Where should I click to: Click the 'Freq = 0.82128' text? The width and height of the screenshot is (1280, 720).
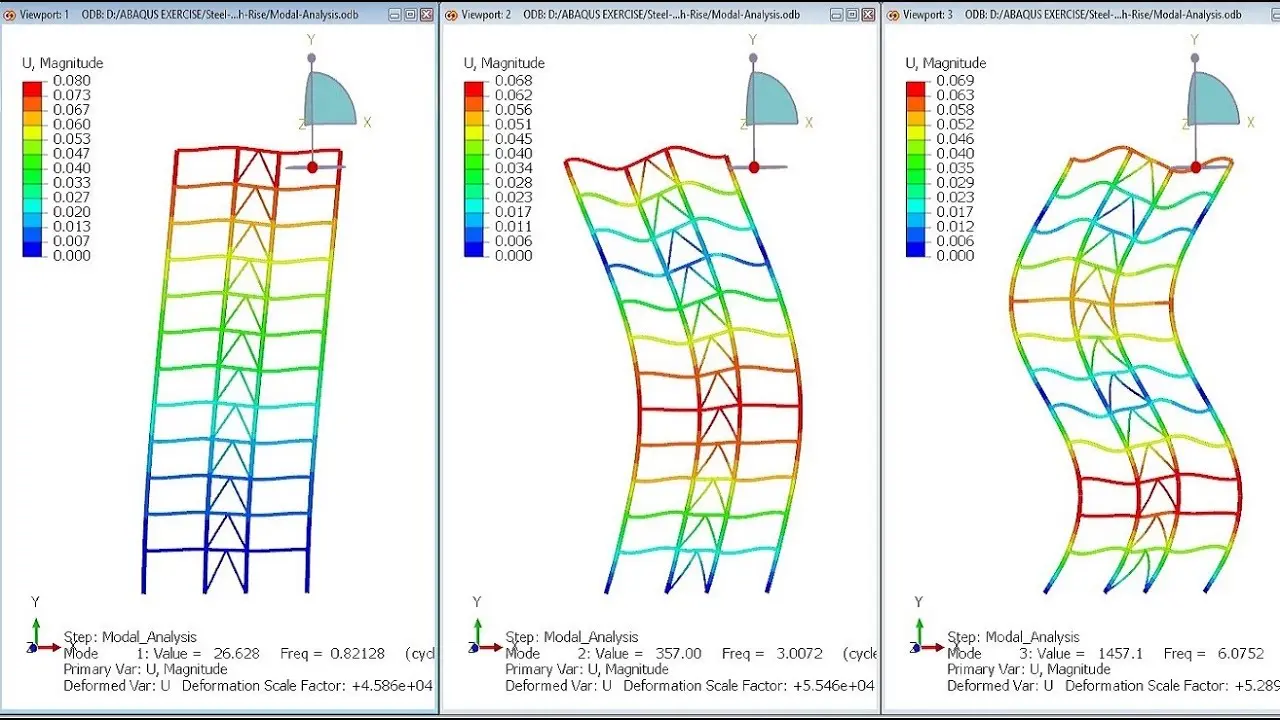pos(334,653)
